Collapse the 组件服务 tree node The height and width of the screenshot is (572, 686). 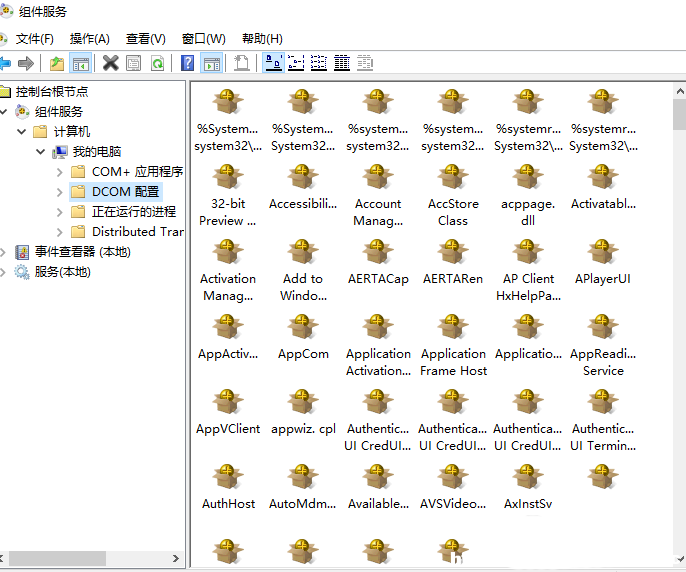click(x=4, y=112)
